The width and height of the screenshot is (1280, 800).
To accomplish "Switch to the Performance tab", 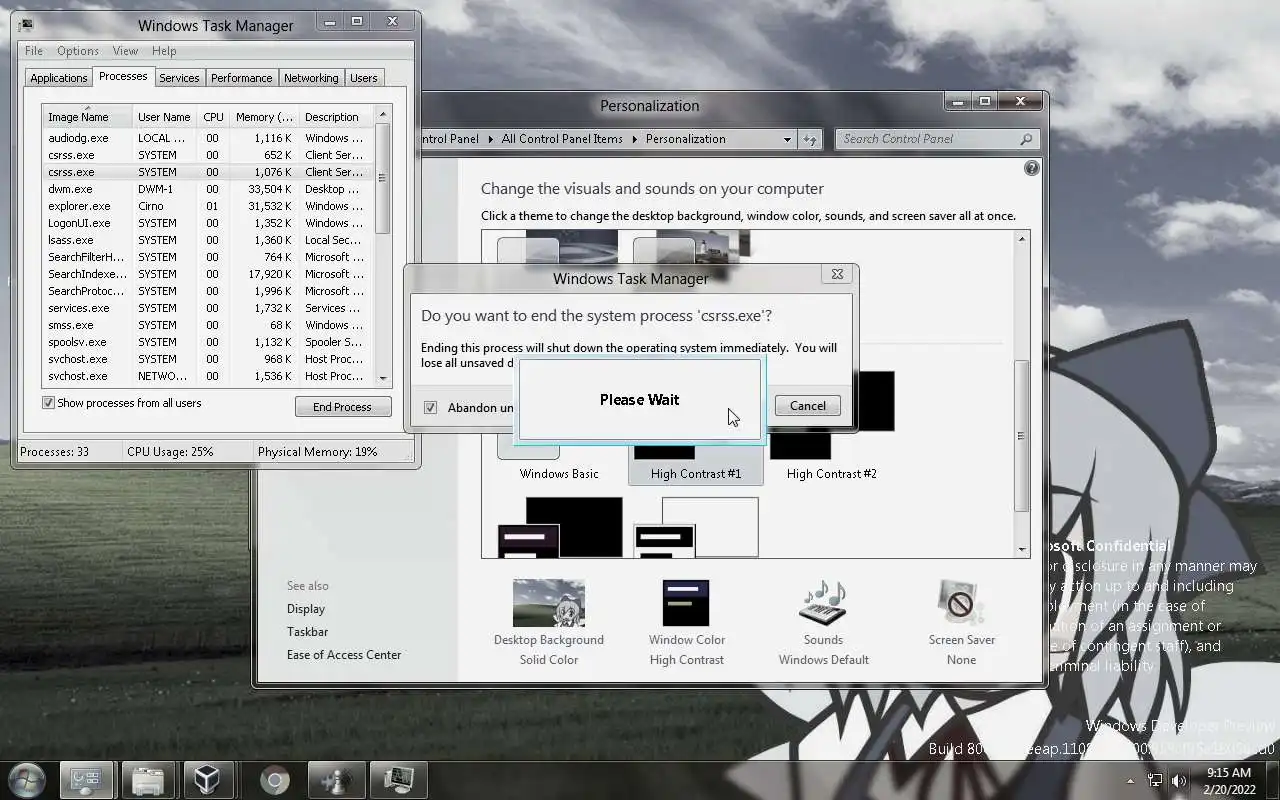I will point(241,78).
